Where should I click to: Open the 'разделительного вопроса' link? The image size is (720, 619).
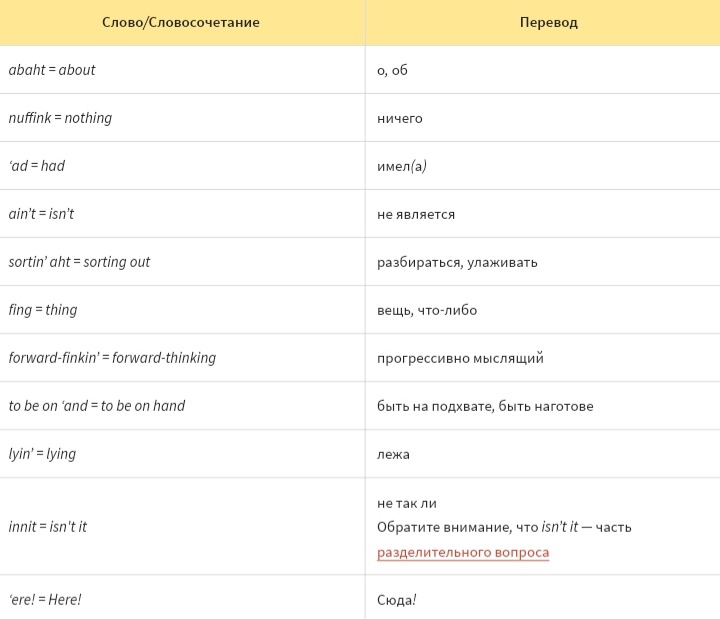462,552
